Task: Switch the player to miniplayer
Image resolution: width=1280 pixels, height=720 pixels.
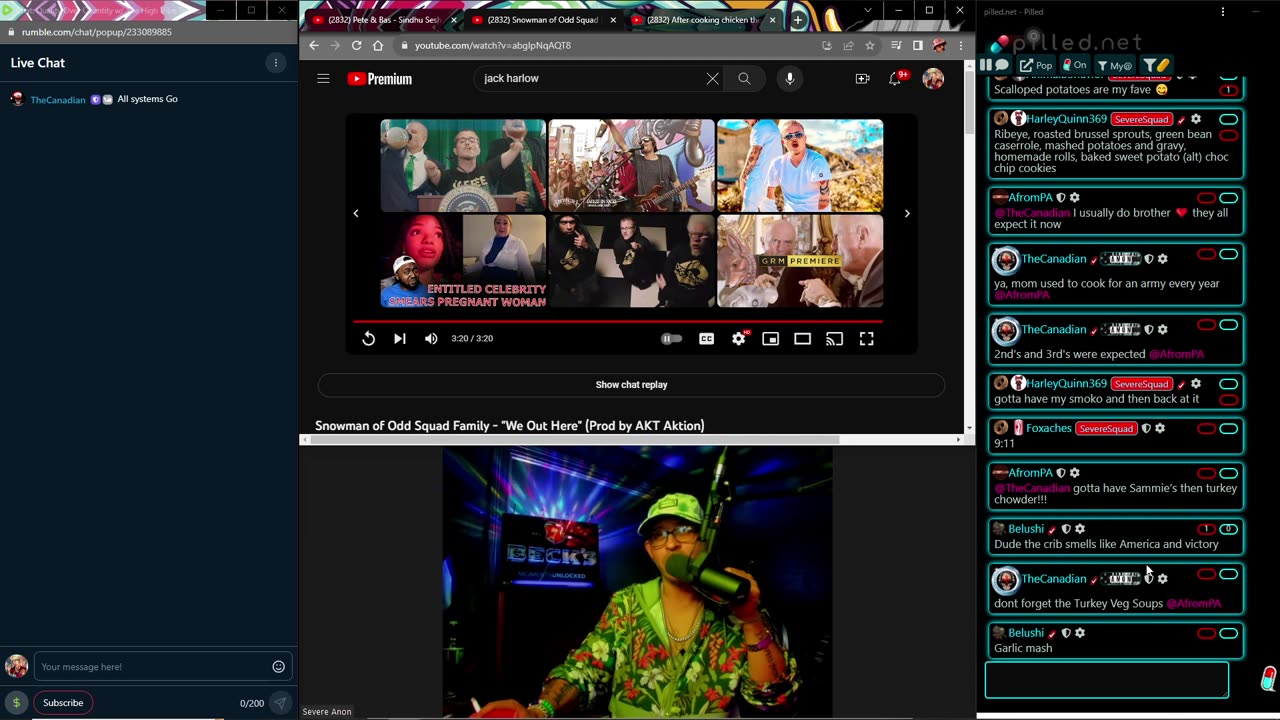Action: pos(770,339)
